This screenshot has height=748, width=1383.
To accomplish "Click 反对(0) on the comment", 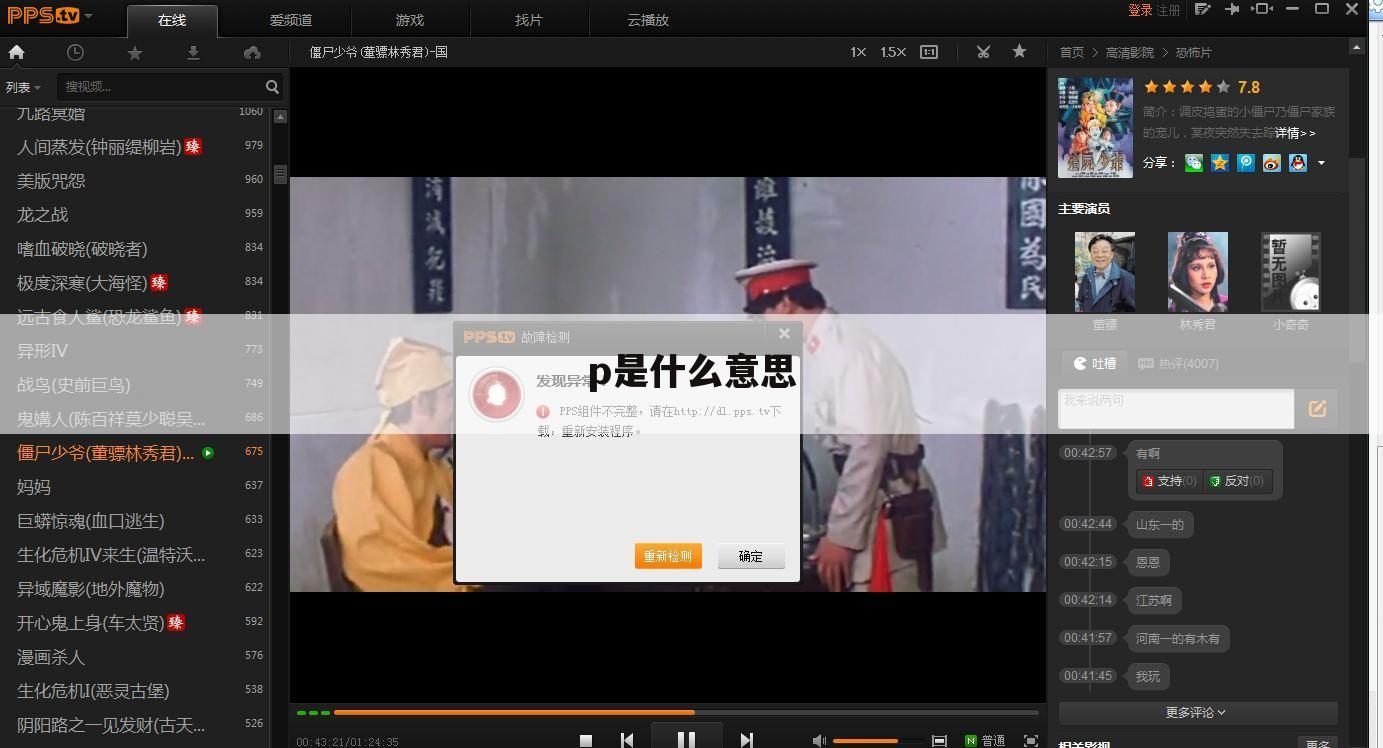I will [x=1237, y=481].
